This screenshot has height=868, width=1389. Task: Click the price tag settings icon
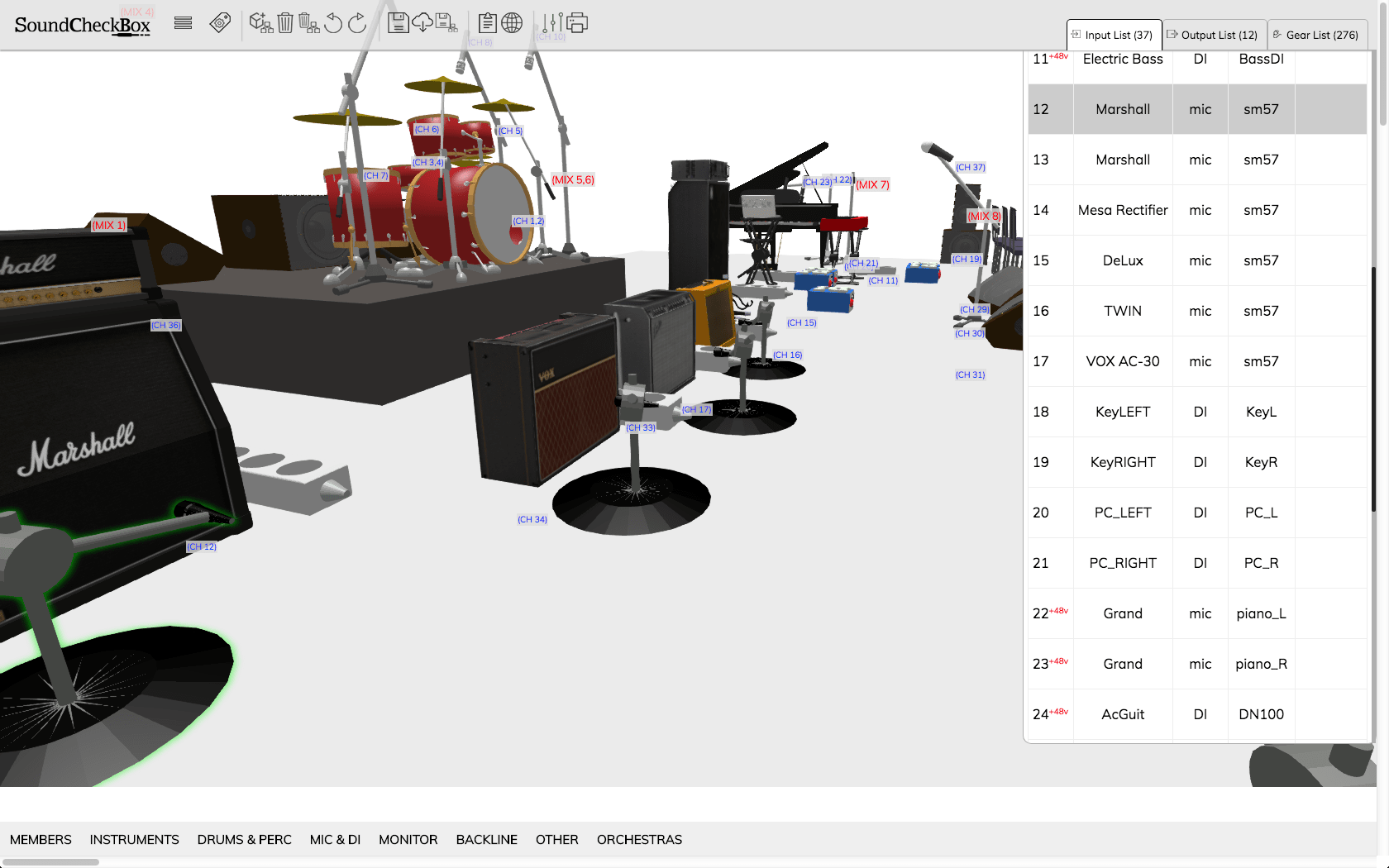(x=220, y=23)
